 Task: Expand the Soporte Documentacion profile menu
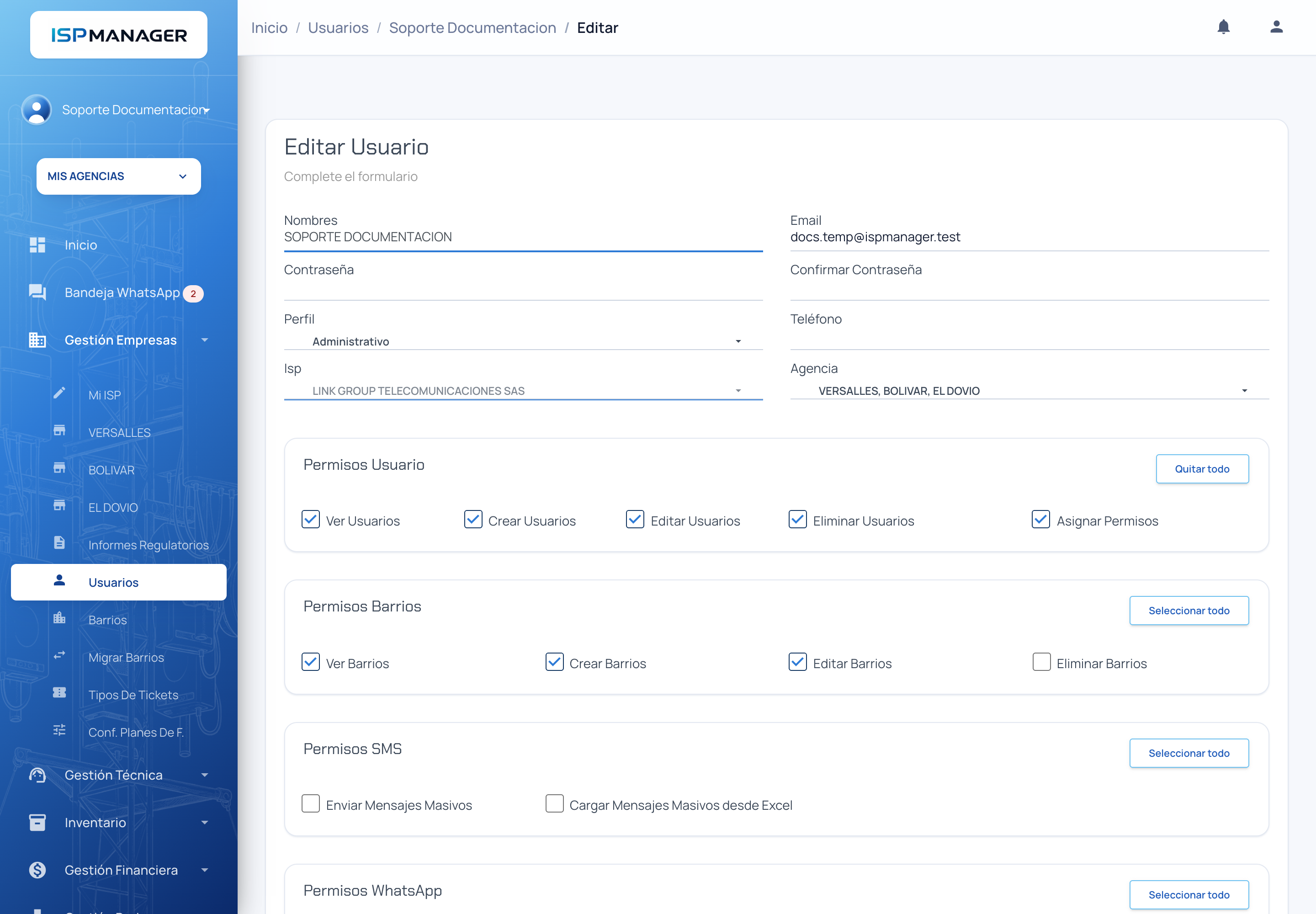pos(136,110)
